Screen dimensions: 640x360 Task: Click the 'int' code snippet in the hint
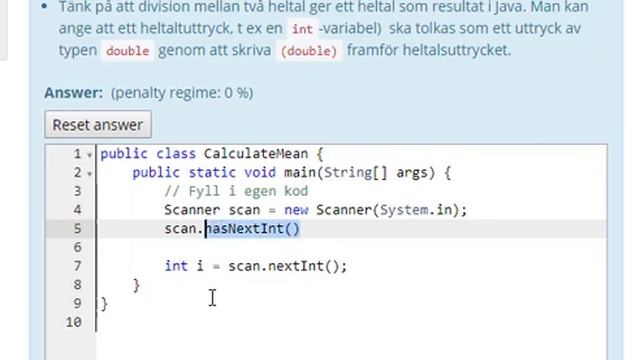pos(302,29)
